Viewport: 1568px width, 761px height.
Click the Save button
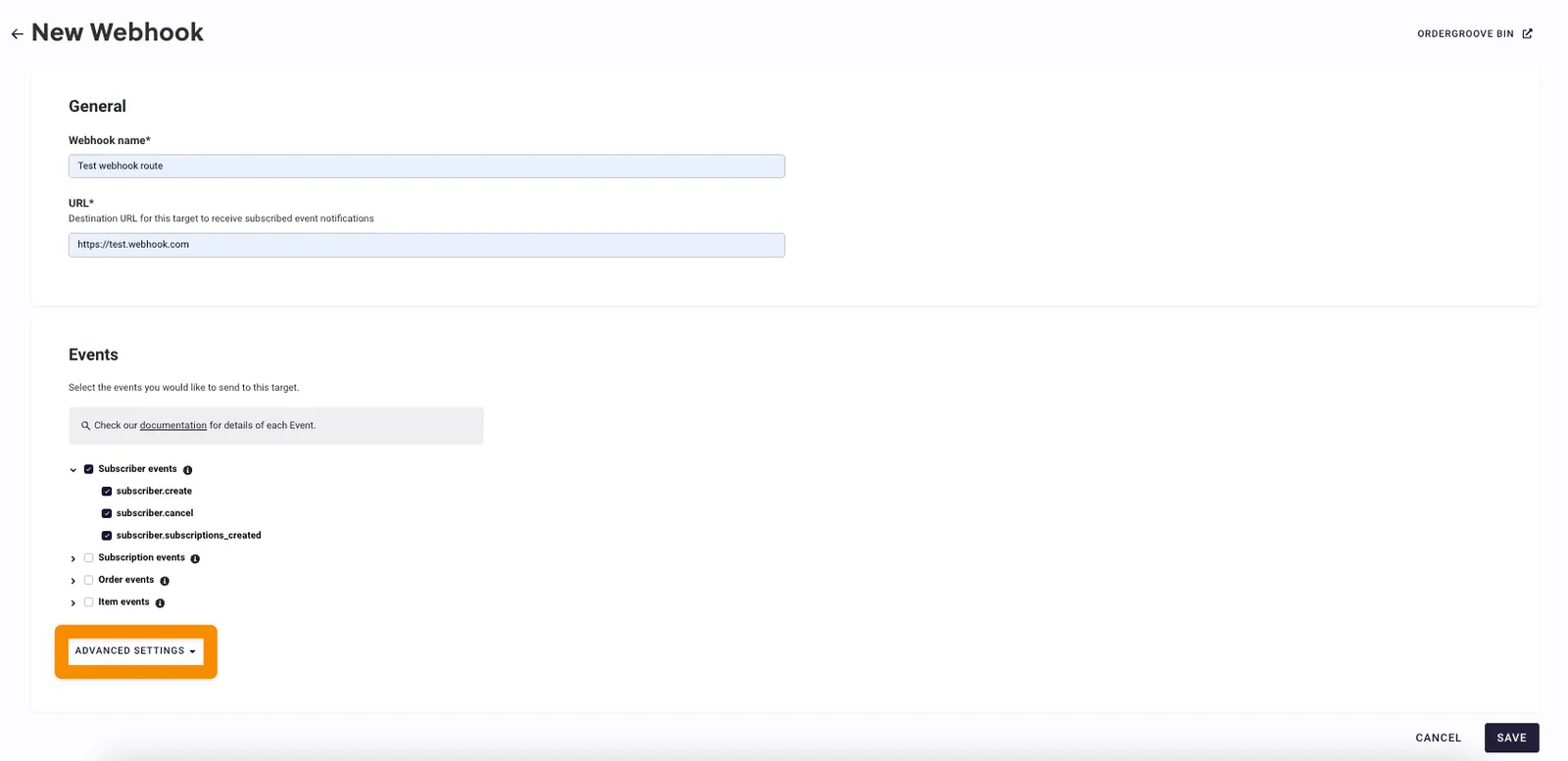(1511, 737)
